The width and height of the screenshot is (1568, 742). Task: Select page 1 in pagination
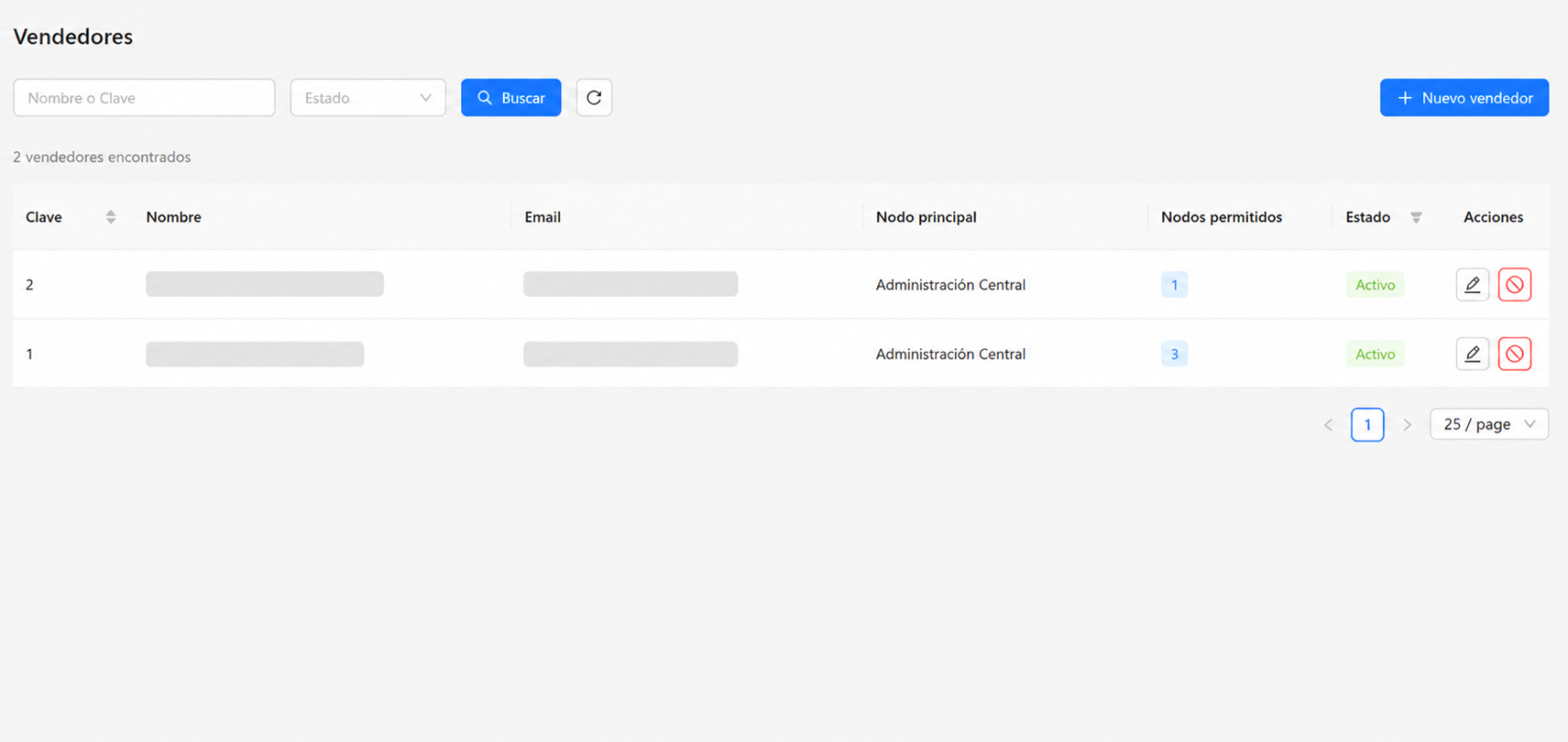[1367, 425]
